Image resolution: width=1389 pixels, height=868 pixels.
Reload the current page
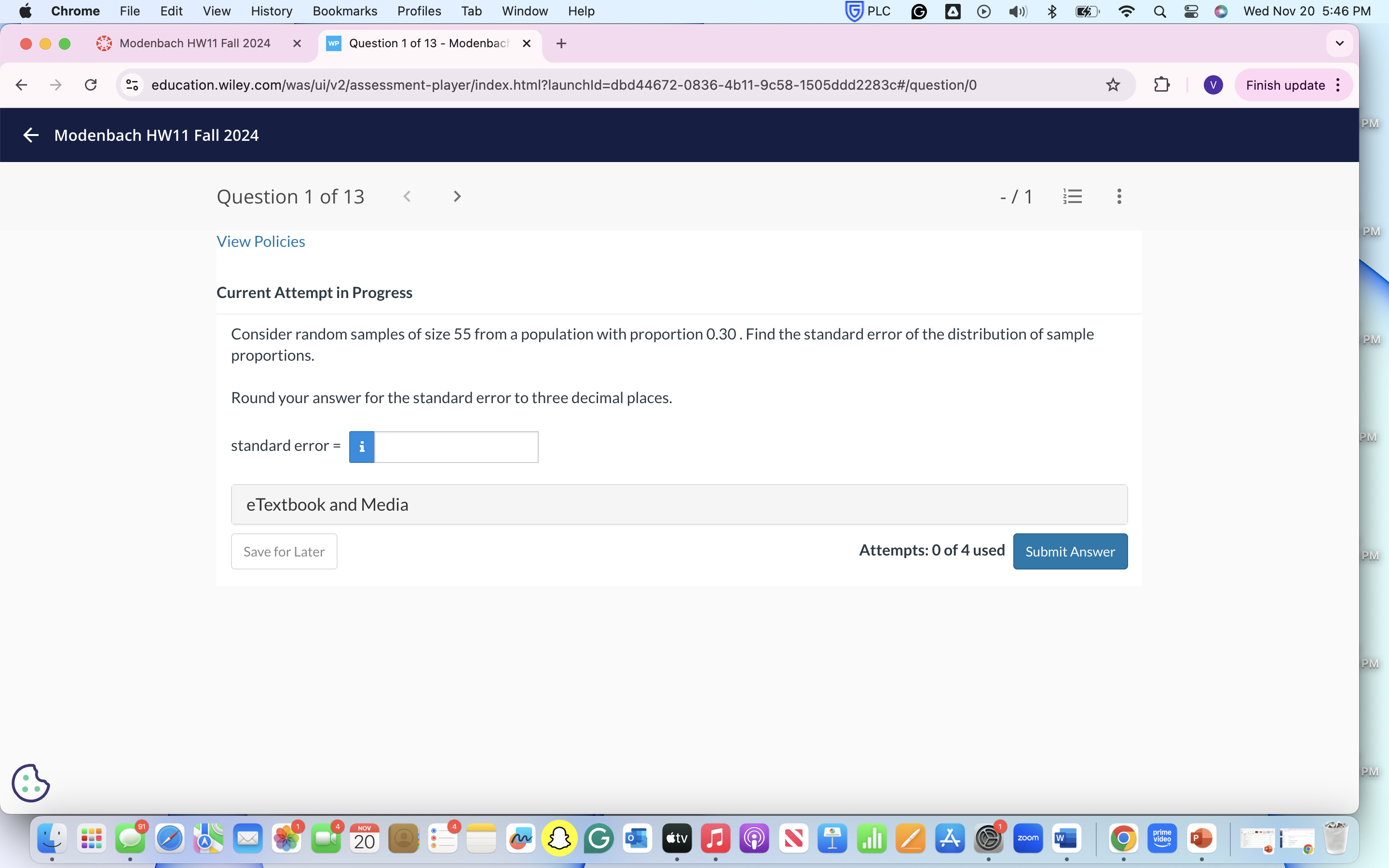click(x=91, y=84)
